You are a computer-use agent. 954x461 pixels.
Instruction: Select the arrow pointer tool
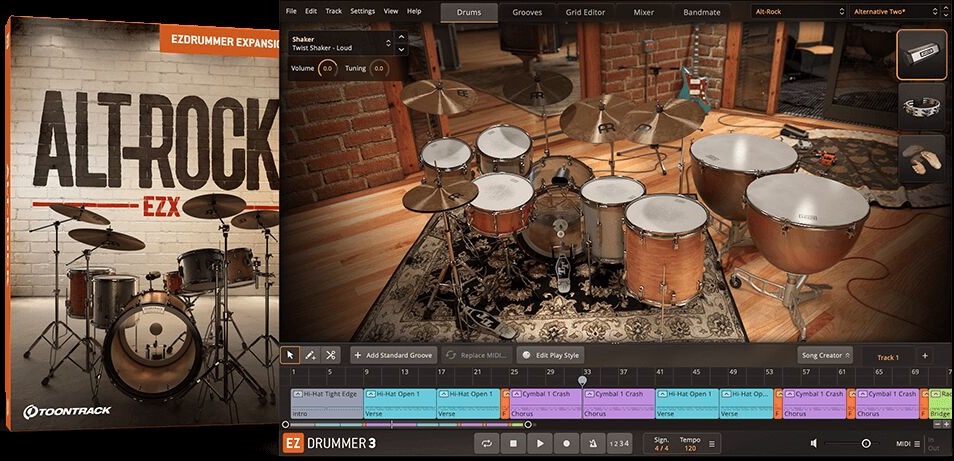[291, 355]
